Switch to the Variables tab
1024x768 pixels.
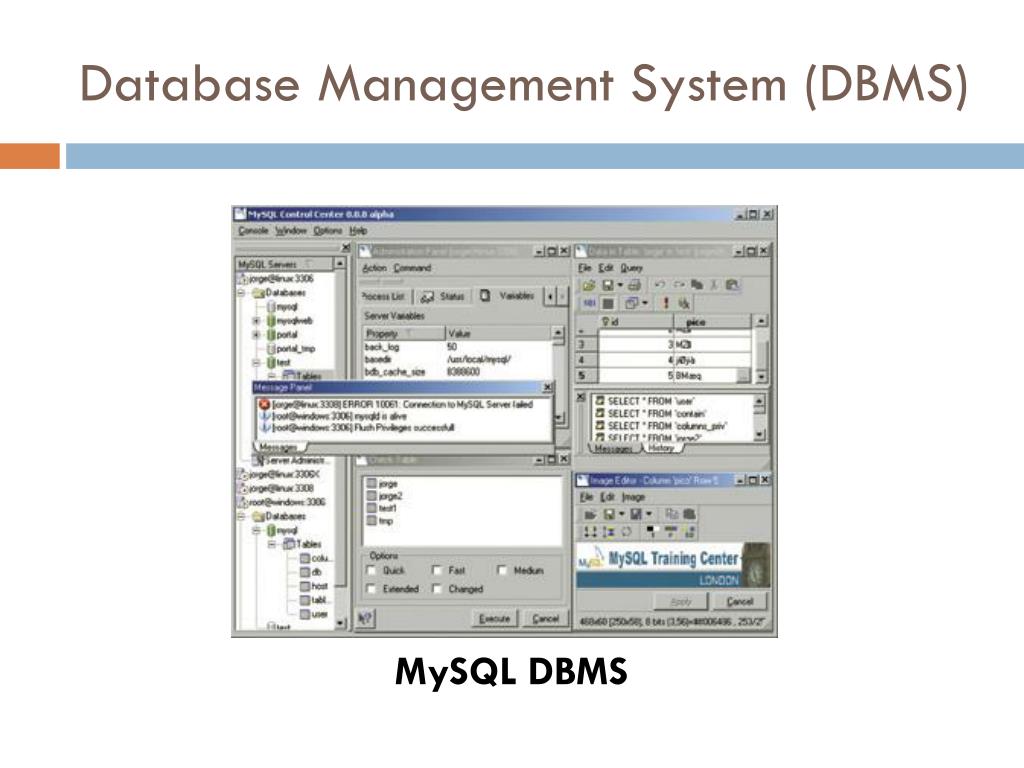(507, 296)
